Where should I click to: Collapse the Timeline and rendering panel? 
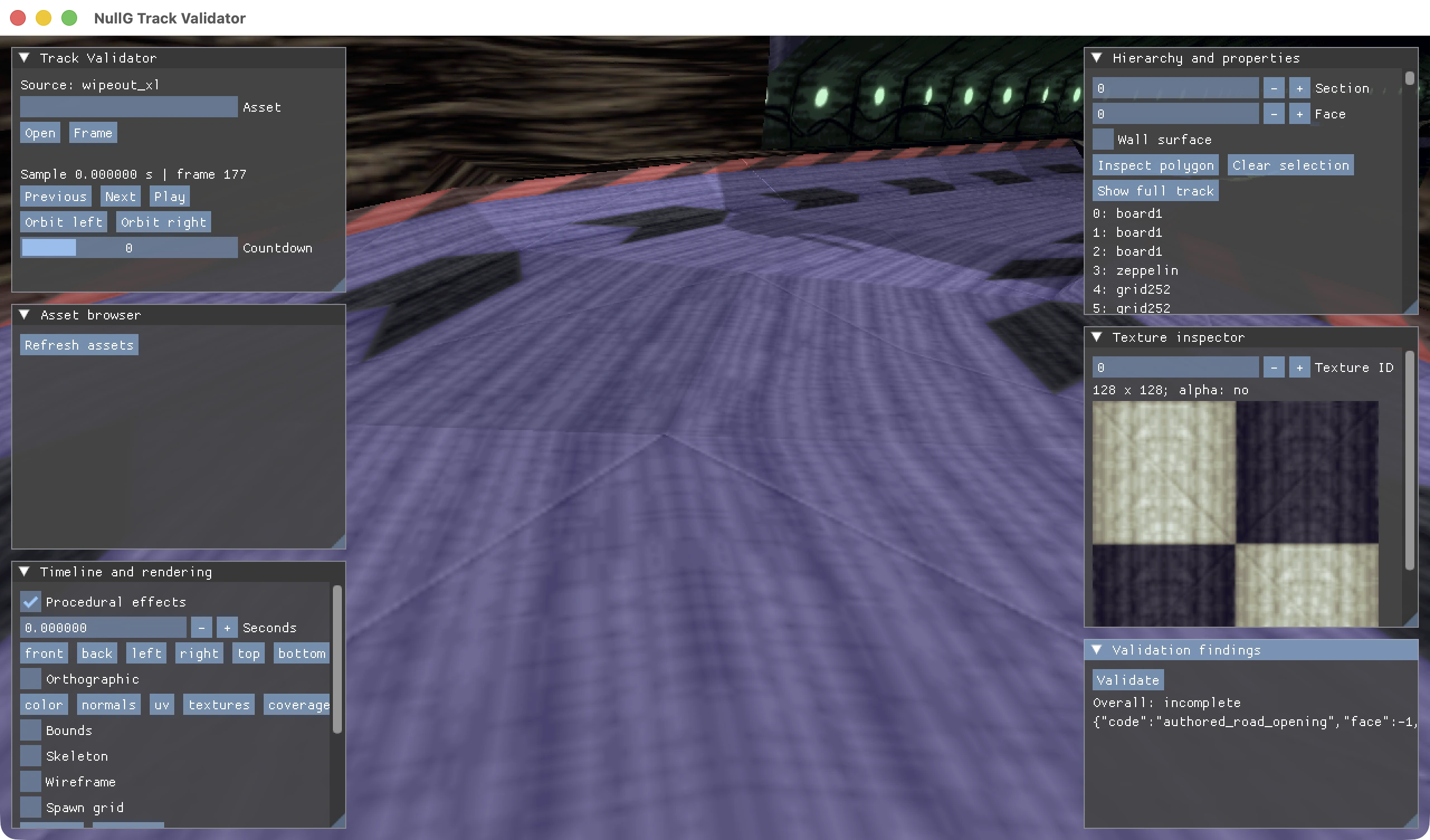point(25,571)
